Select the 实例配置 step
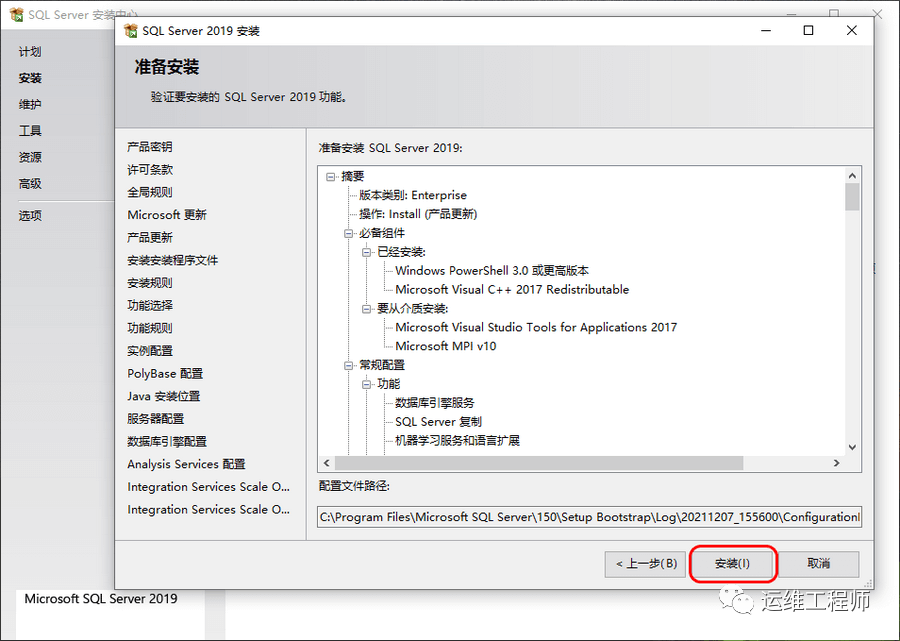 (150, 351)
